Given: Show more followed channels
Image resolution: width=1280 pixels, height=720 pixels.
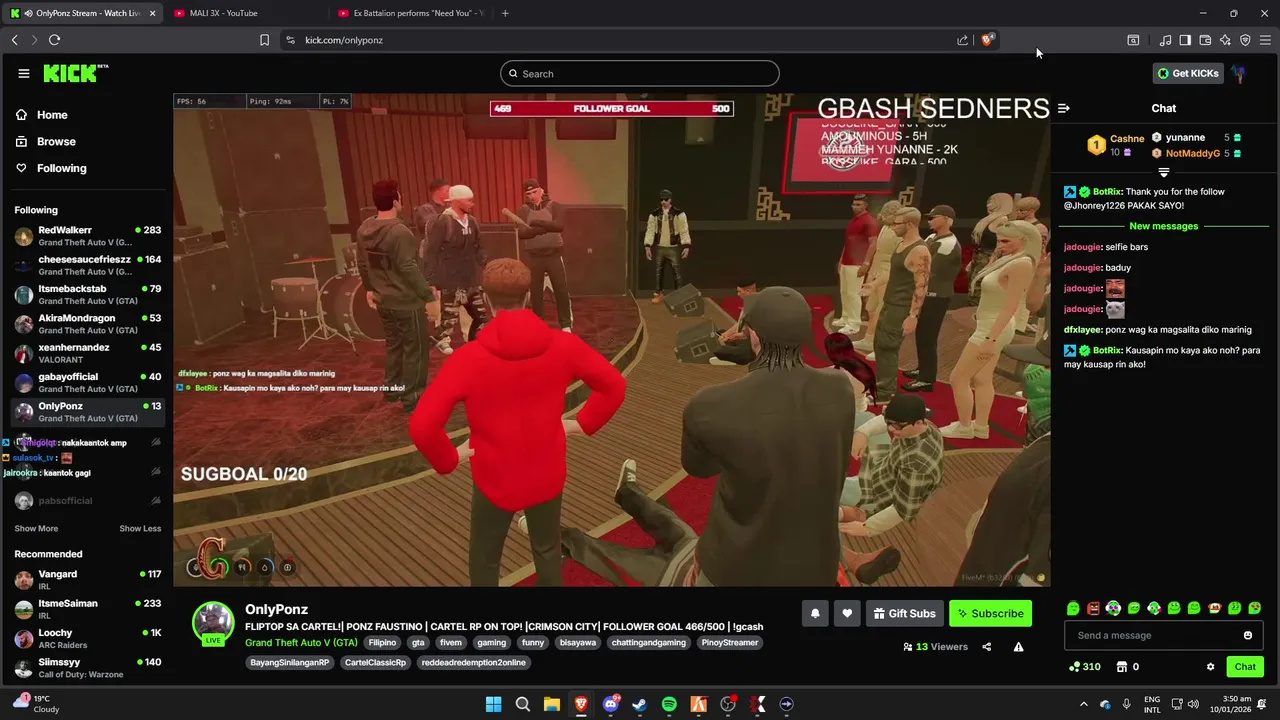Looking at the screenshot, I should click(x=36, y=528).
